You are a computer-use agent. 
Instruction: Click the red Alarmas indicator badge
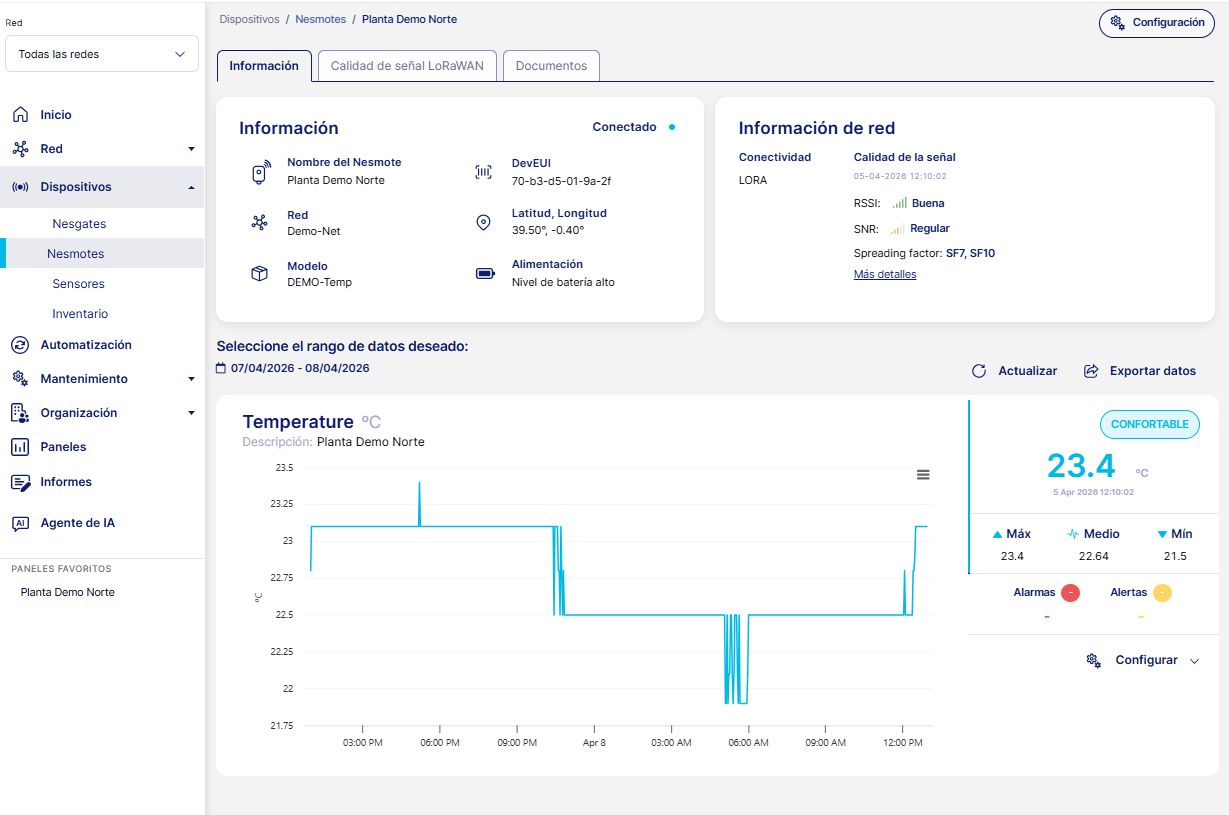click(x=1070, y=593)
